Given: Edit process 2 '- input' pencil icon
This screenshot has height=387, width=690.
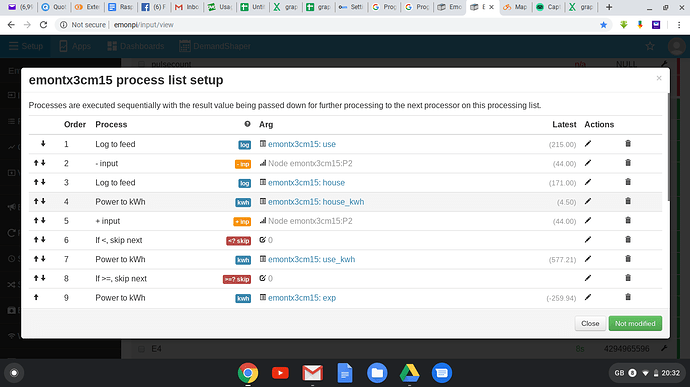Looking at the screenshot, I should (588, 163).
